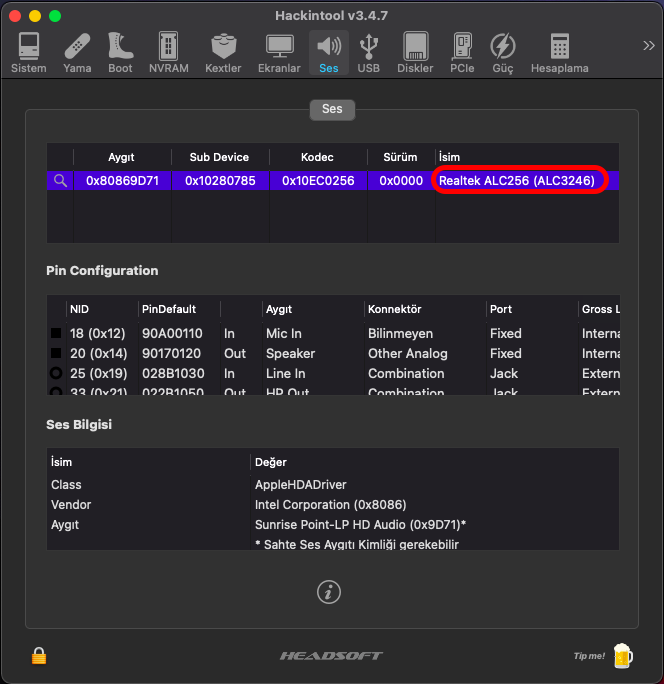Click the info button at bottom
The image size is (664, 684).
tap(329, 592)
